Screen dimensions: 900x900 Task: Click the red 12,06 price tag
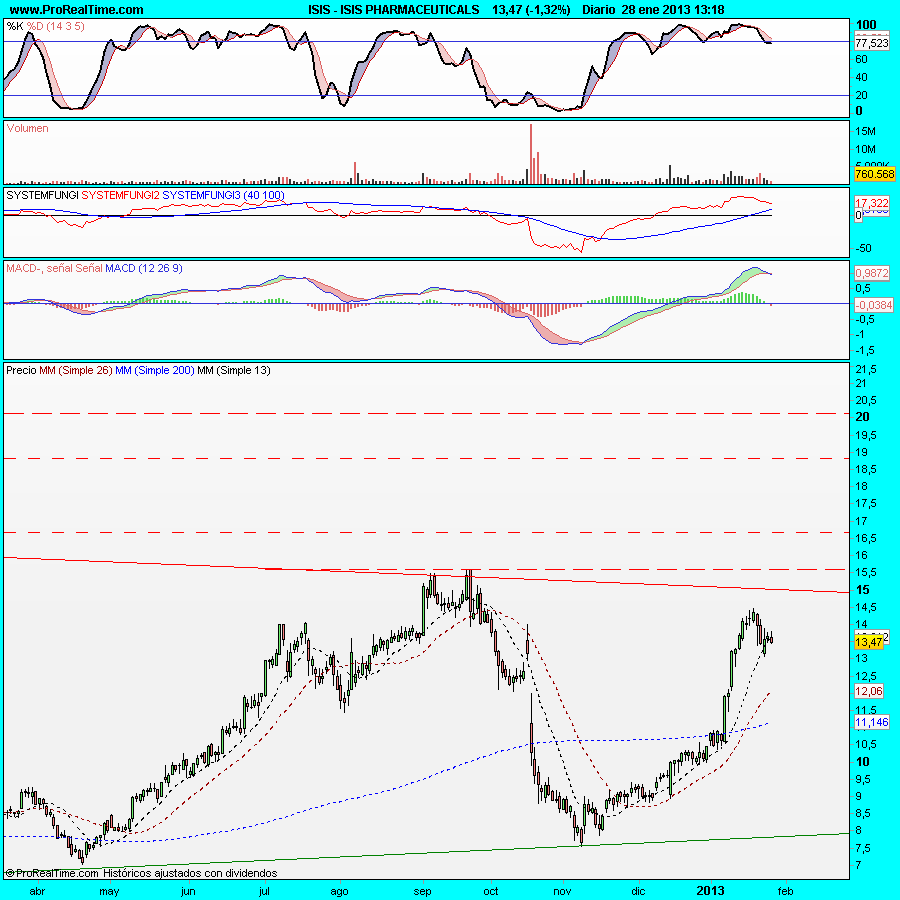click(868, 691)
